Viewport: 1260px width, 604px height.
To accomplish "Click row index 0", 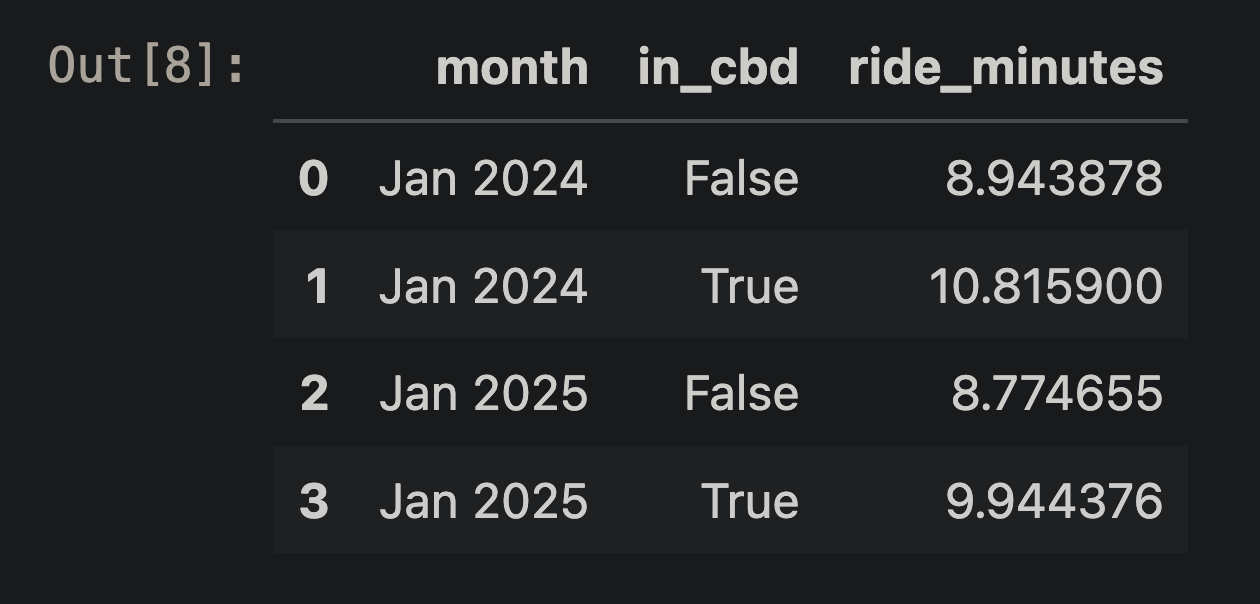I will [x=313, y=179].
